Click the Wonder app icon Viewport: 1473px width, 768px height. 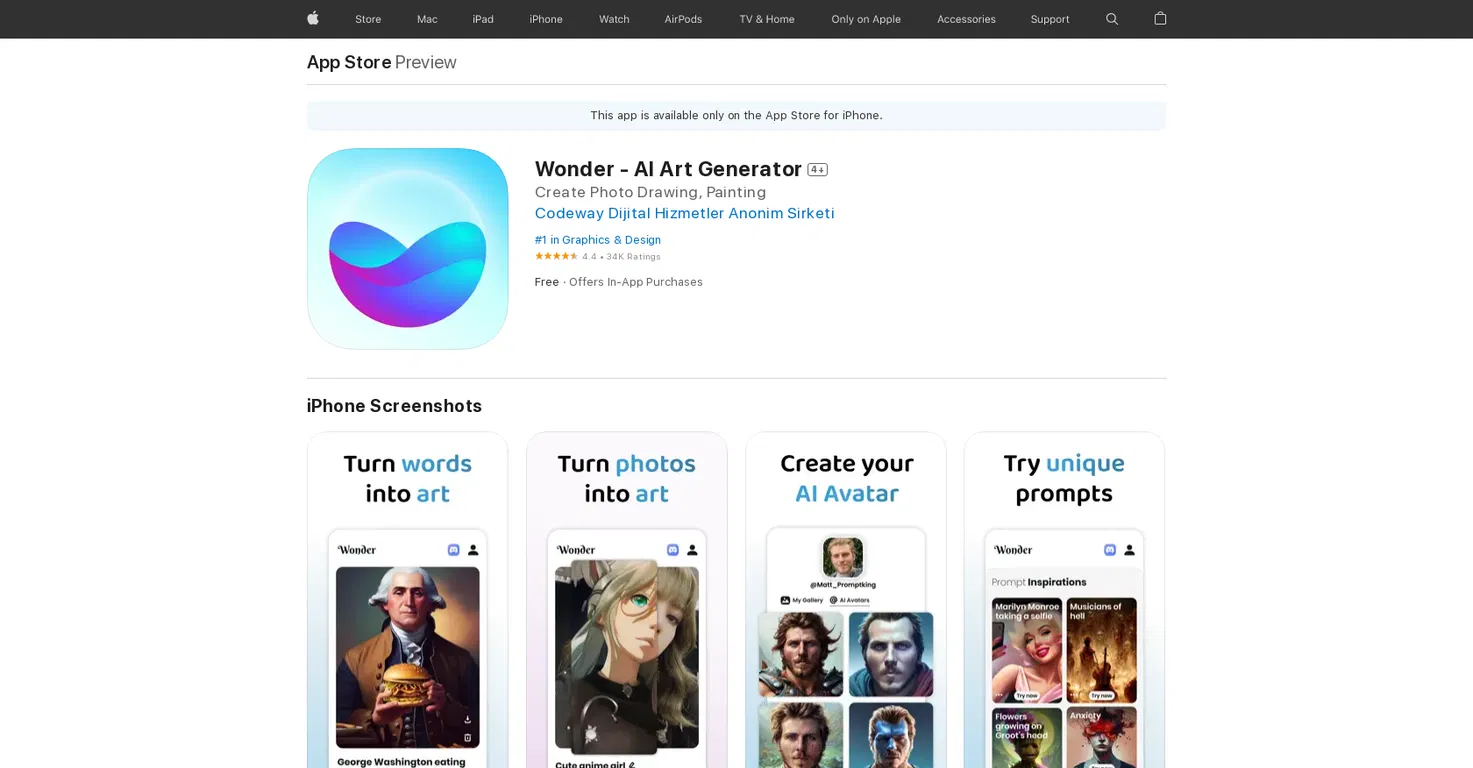pyautogui.click(x=407, y=249)
